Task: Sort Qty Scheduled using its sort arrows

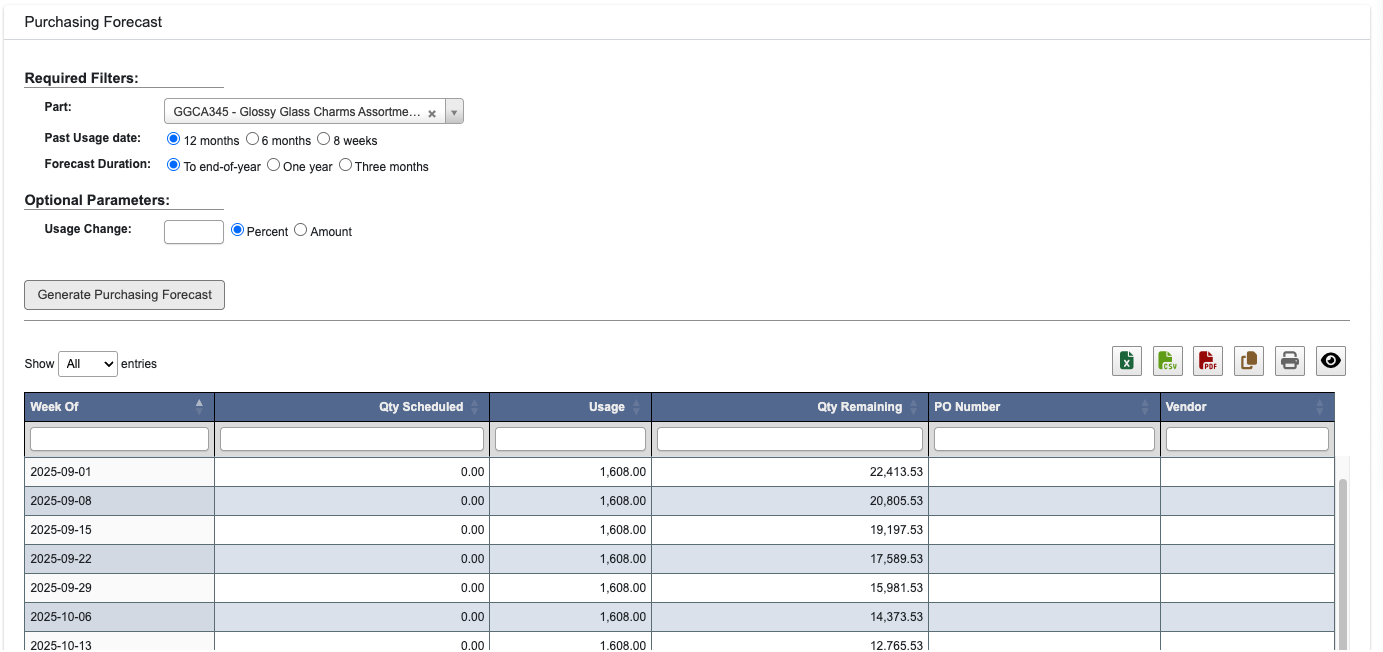Action: click(x=475, y=406)
